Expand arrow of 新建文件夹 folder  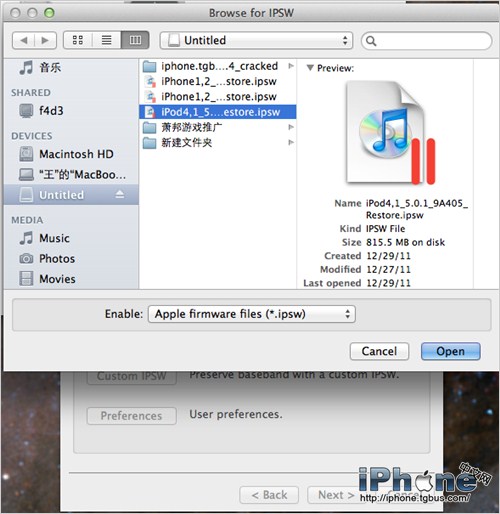coord(291,143)
